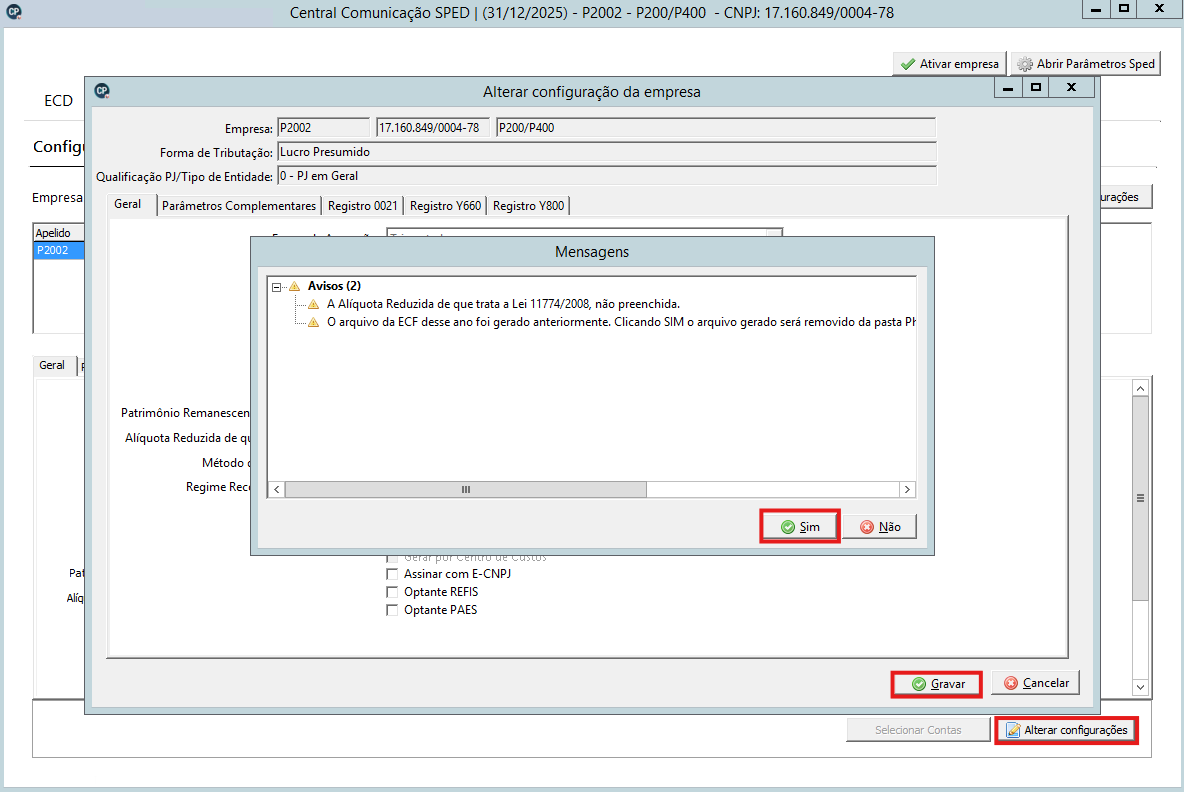Switch to the Parâmetros Complementares tab
Image resolution: width=1184 pixels, height=792 pixels.
239,206
